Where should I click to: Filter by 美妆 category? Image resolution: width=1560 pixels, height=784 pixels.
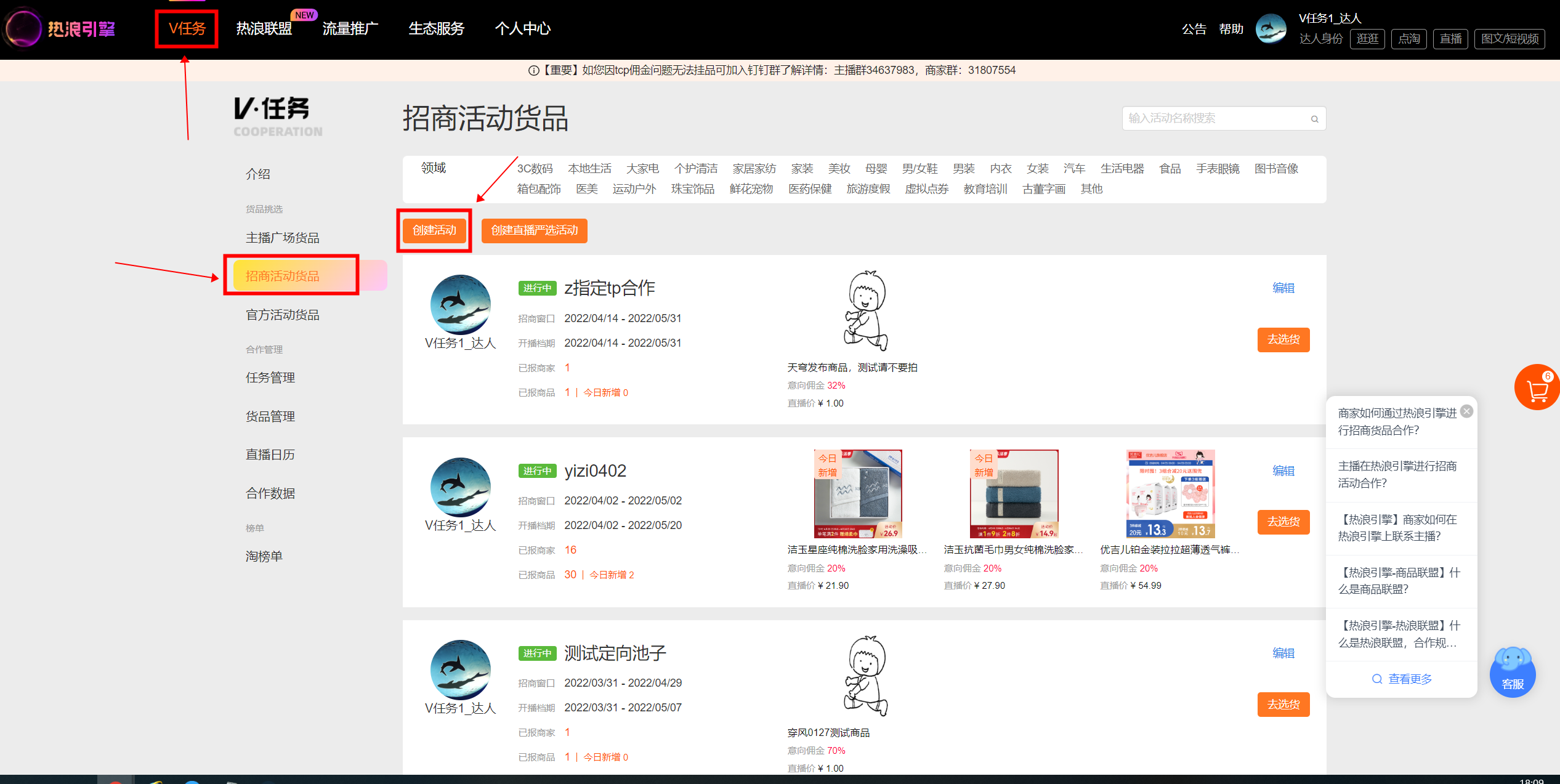[x=839, y=169]
